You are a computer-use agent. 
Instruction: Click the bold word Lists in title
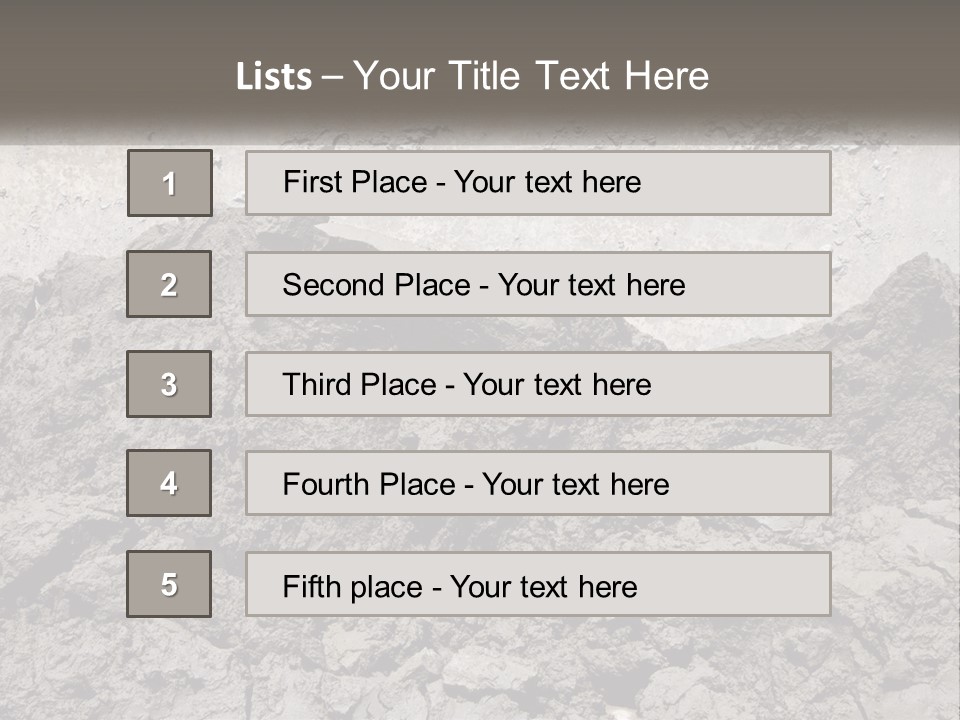click(274, 77)
